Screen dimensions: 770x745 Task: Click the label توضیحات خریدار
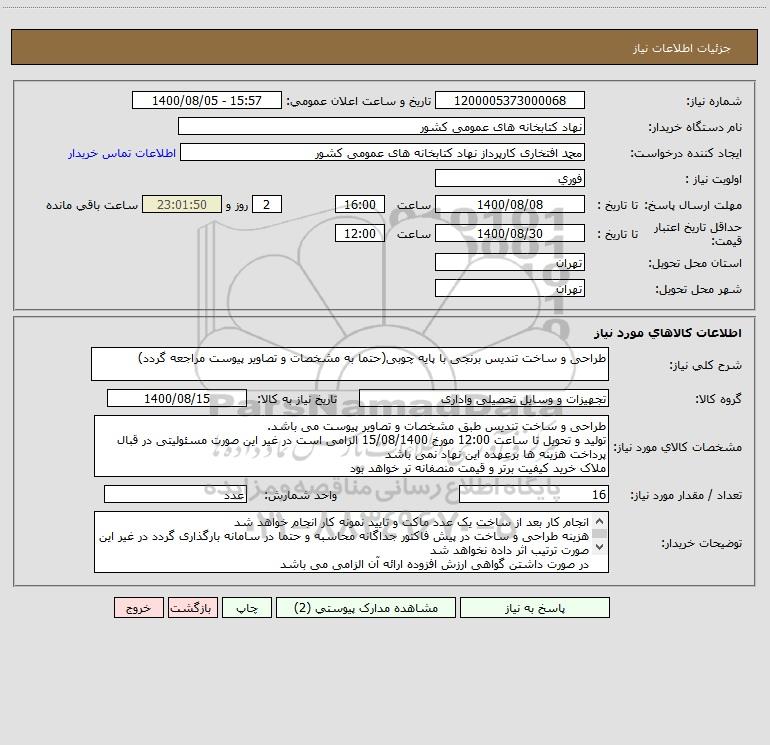701,543
